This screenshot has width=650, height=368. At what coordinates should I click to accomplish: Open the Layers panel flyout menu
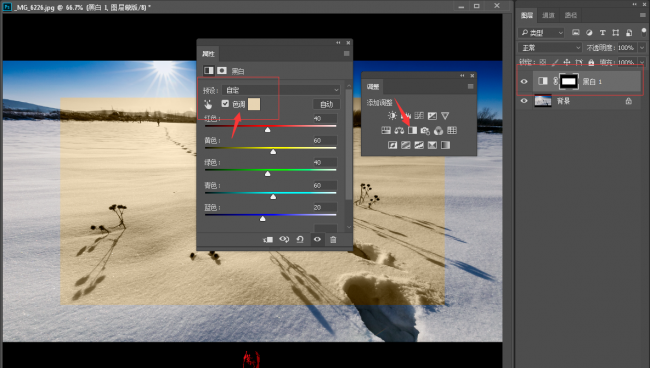pyautogui.click(x=643, y=15)
